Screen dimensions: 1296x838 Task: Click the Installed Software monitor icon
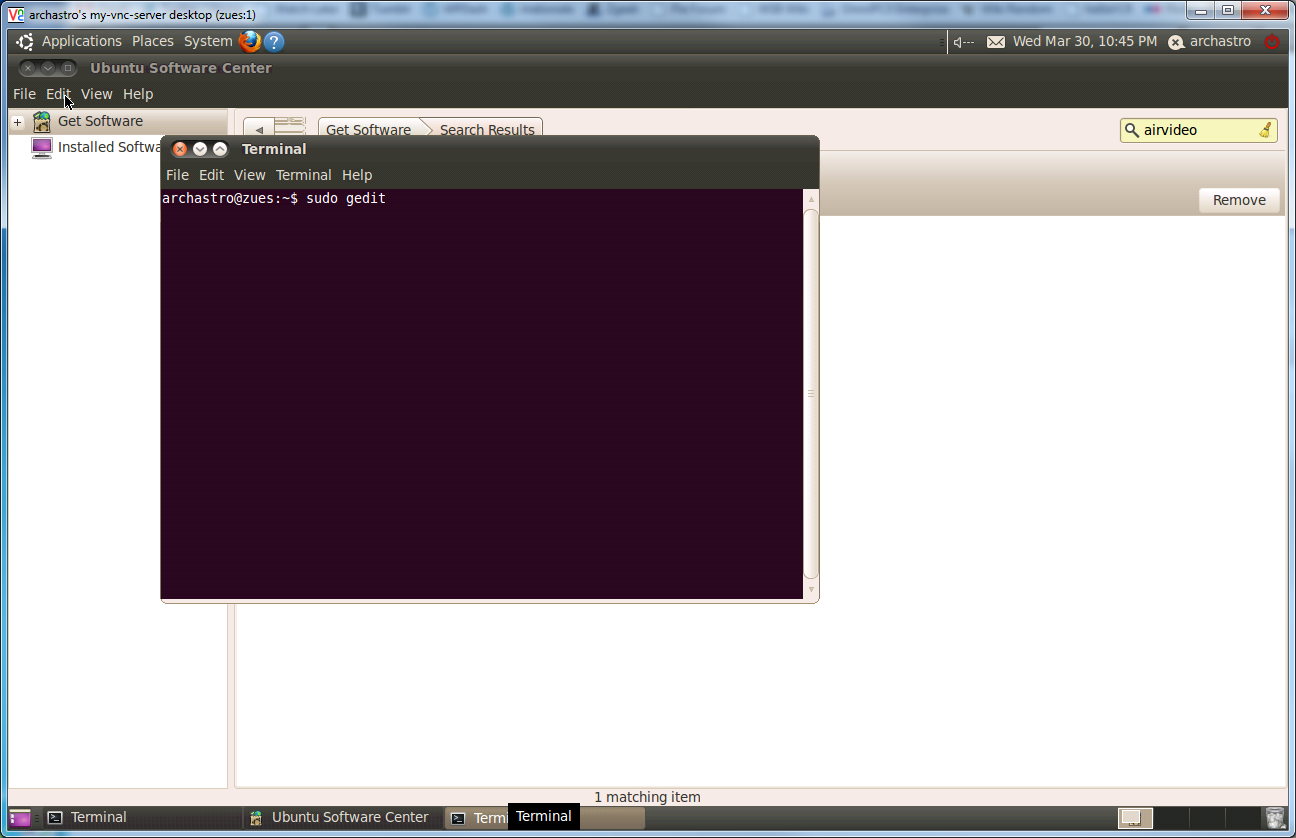tap(42, 148)
